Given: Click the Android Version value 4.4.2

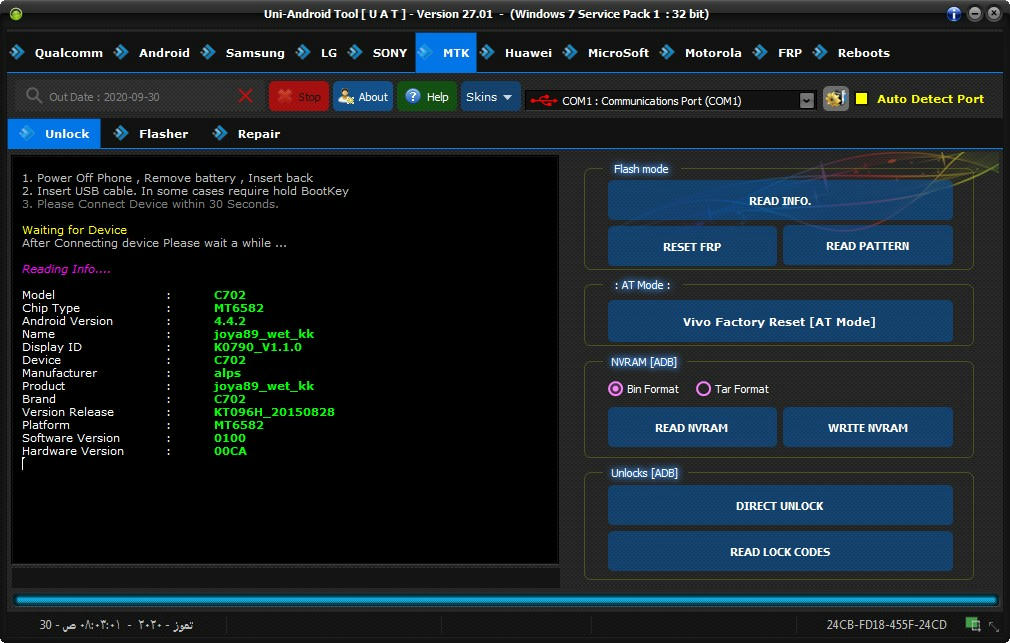Looking at the screenshot, I should click(229, 321).
